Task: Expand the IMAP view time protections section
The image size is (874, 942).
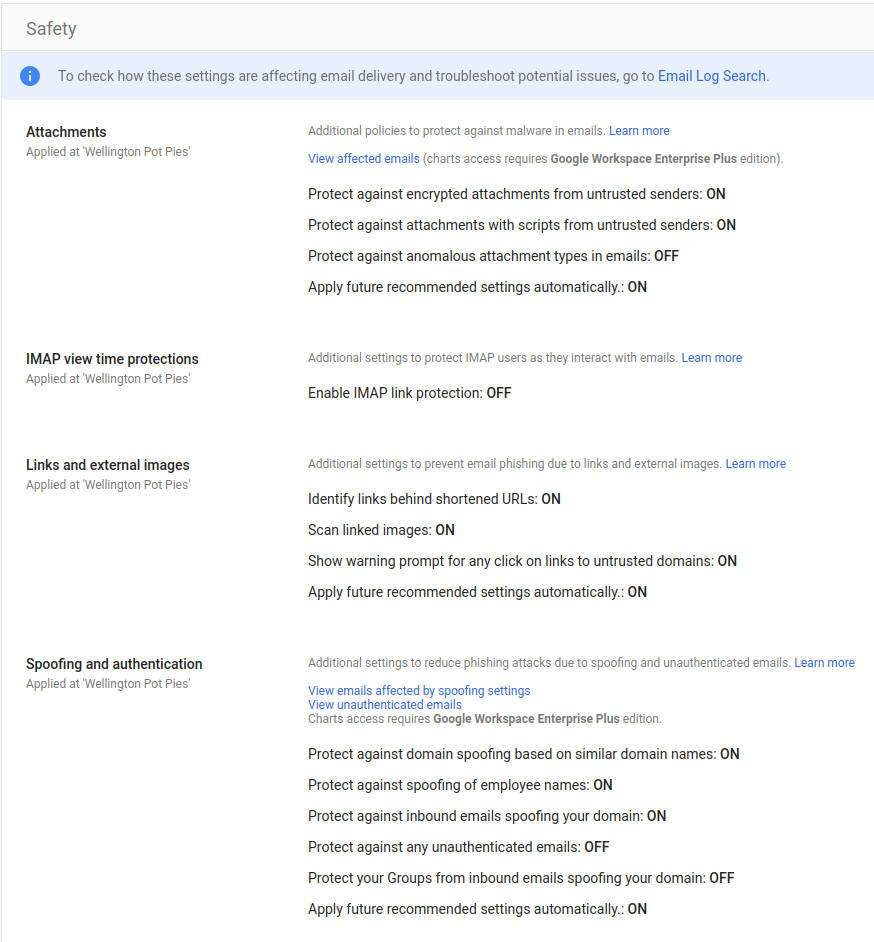Action: click(112, 358)
